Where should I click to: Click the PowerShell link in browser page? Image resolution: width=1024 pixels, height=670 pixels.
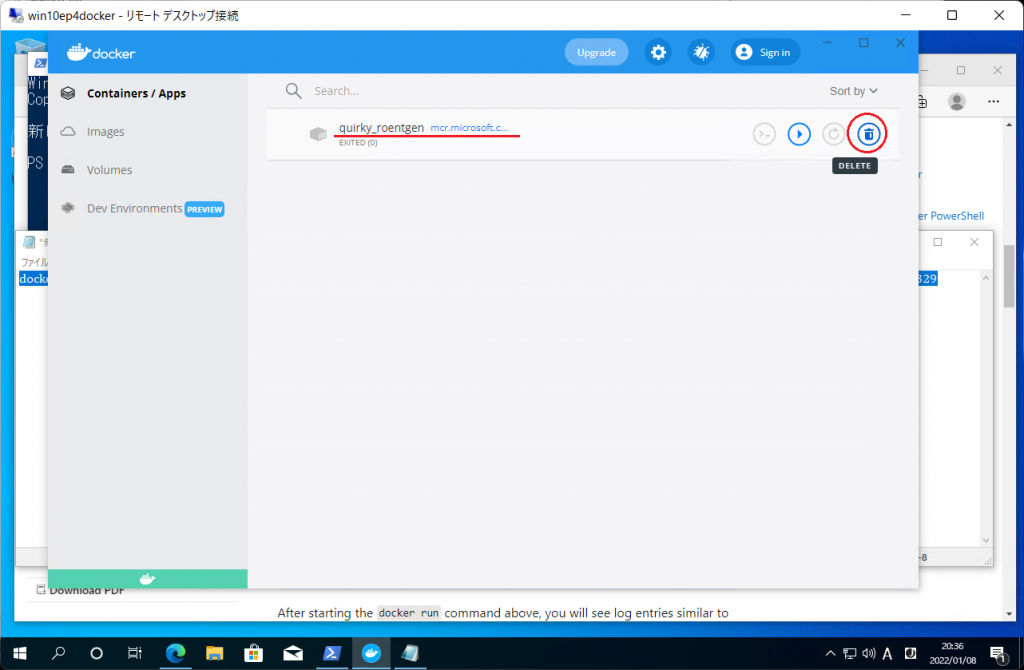pyautogui.click(x=951, y=215)
